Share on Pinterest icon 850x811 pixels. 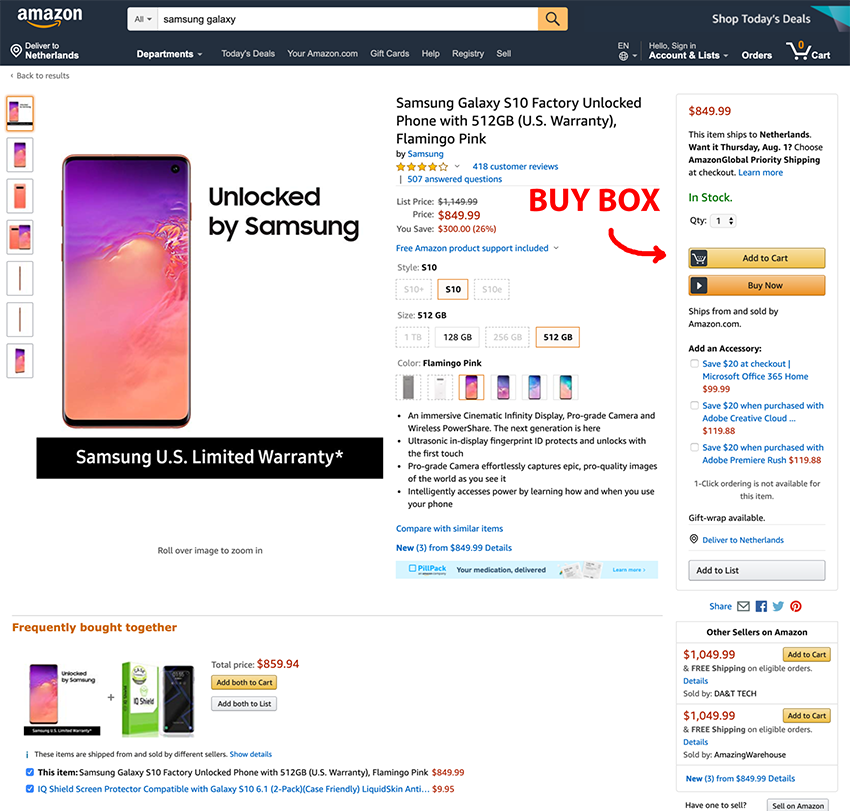click(796, 606)
